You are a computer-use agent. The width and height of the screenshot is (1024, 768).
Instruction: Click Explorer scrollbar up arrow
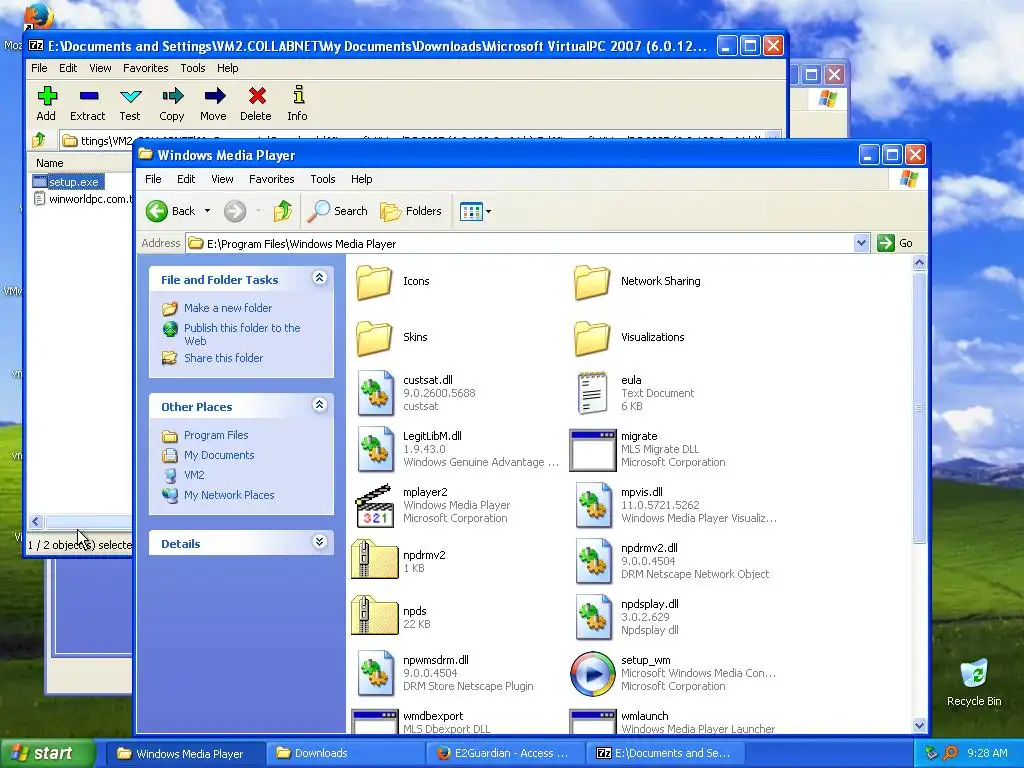(x=919, y=263)
